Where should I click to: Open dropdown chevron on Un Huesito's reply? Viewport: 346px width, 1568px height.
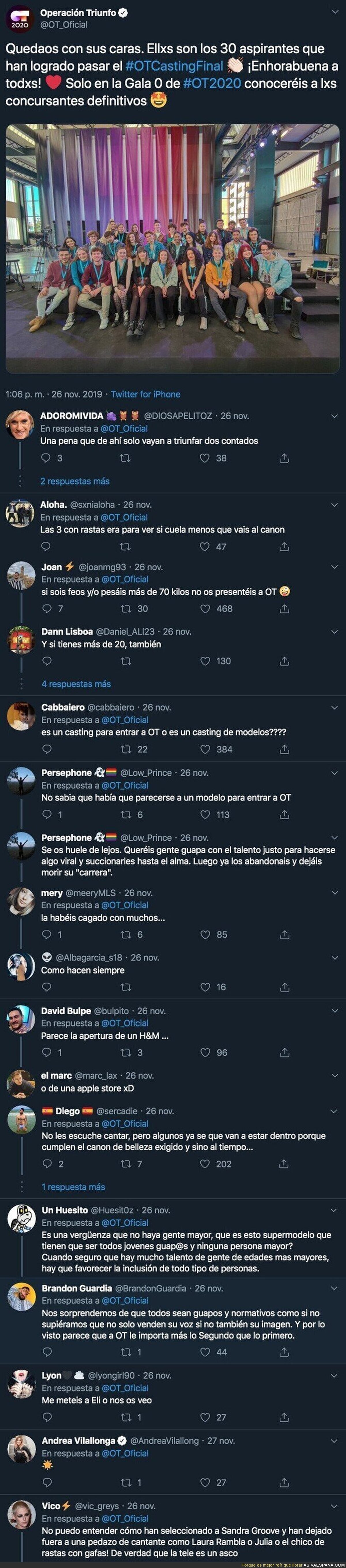pyautogui.click(x=334, y=1210)
